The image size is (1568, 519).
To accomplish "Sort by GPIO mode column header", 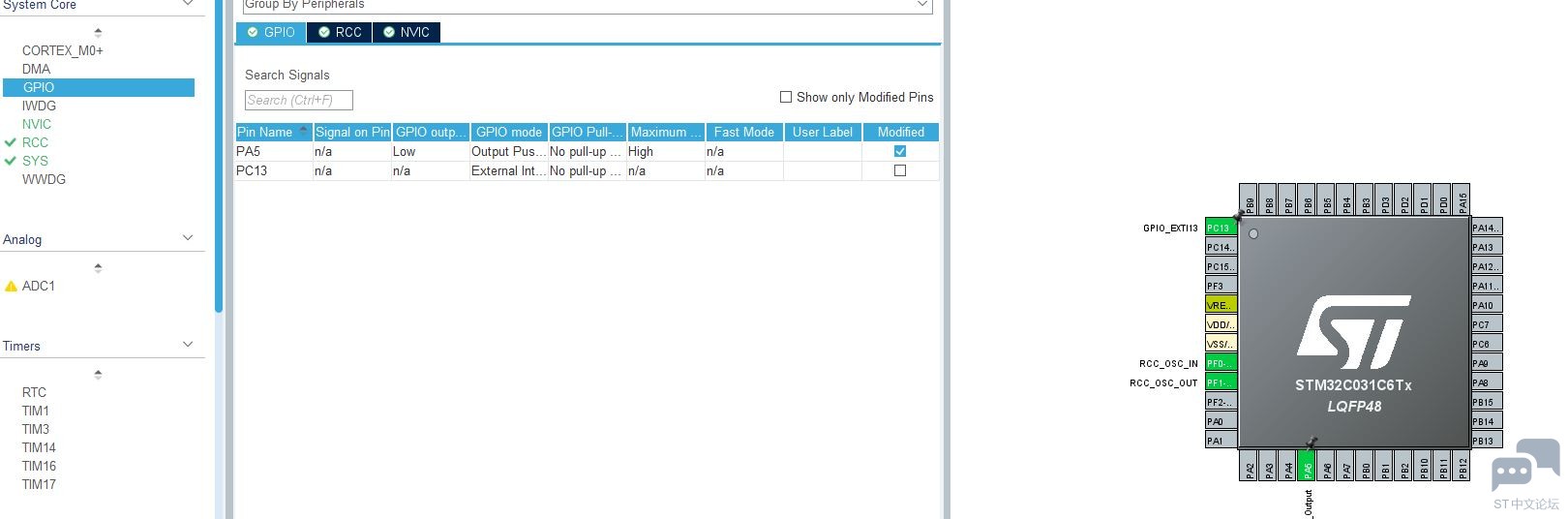I will pyautogui.click(x=509, y=132).
